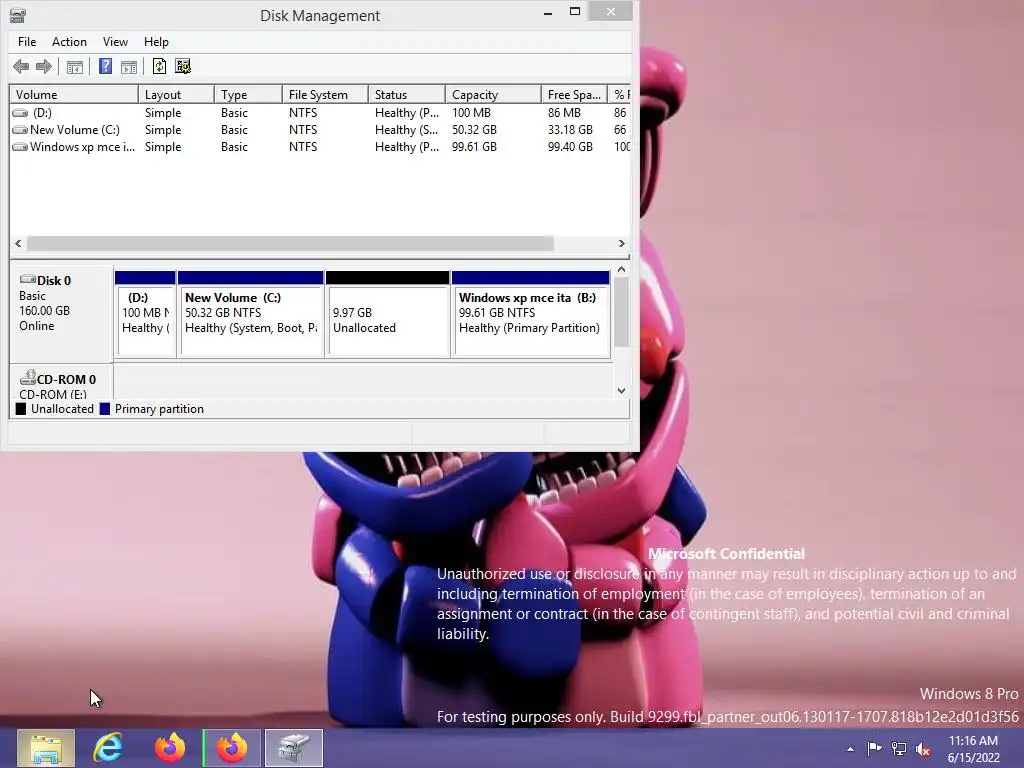Screen dimensions: 1024x768
Task: Click the "33.18 GB" free space cell
Action: (570, 130)
